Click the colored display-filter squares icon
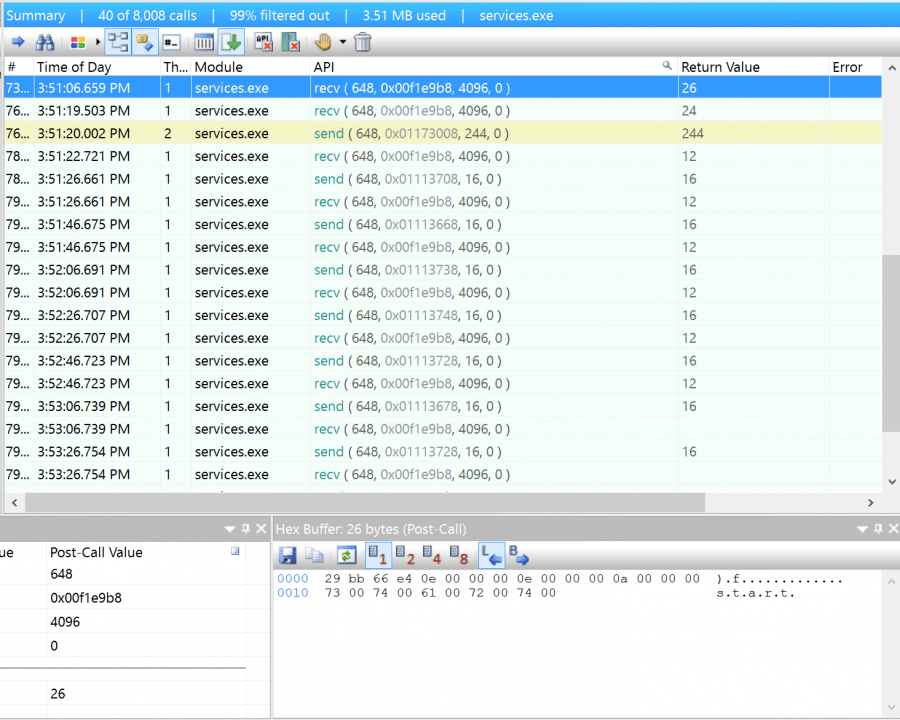 tap(78, 42)
